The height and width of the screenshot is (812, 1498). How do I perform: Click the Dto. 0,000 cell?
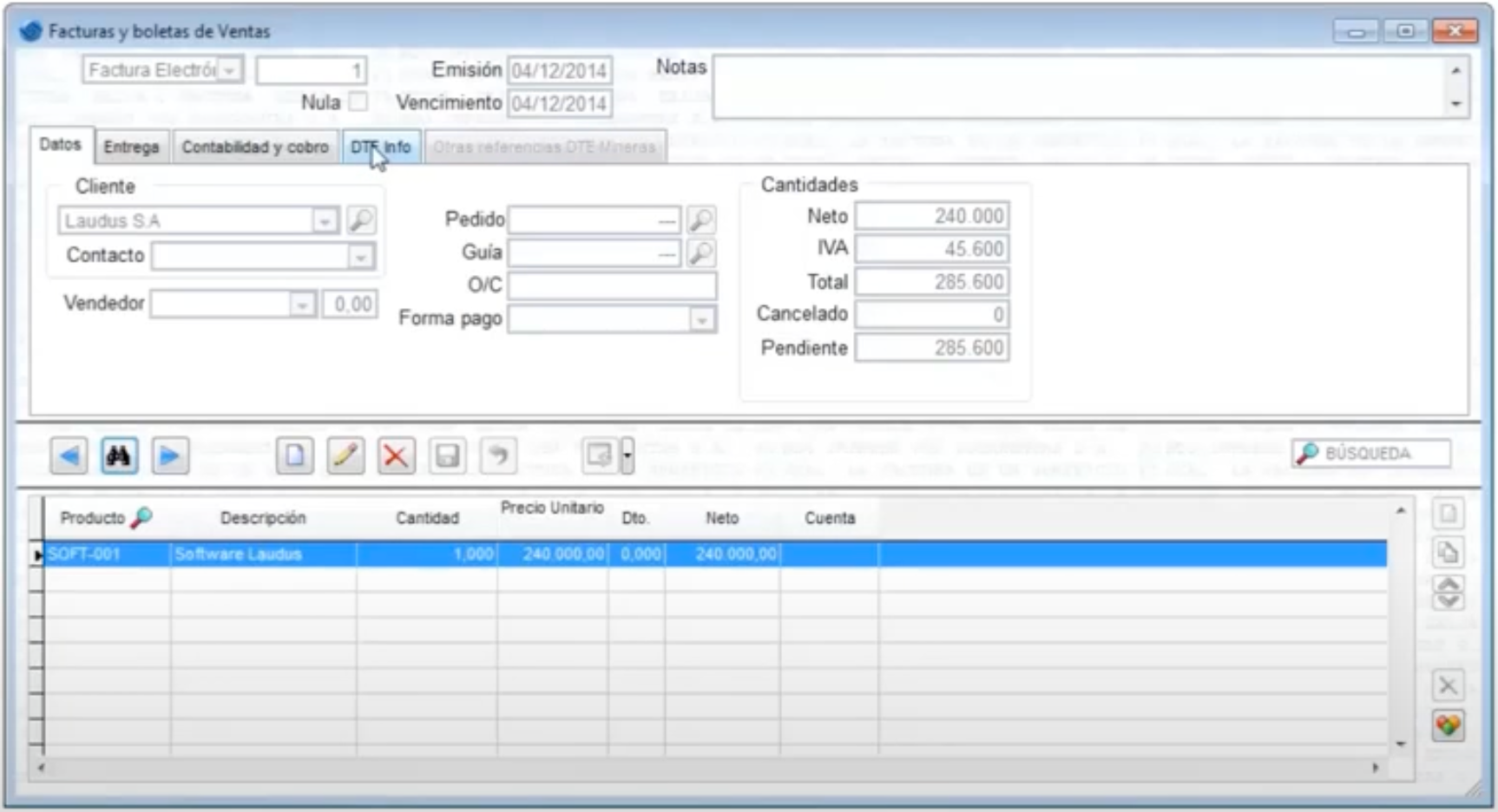637,554
